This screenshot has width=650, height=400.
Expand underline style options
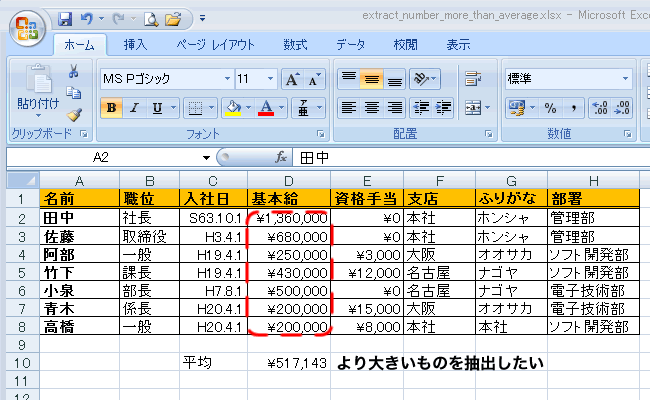click(174, 108)
